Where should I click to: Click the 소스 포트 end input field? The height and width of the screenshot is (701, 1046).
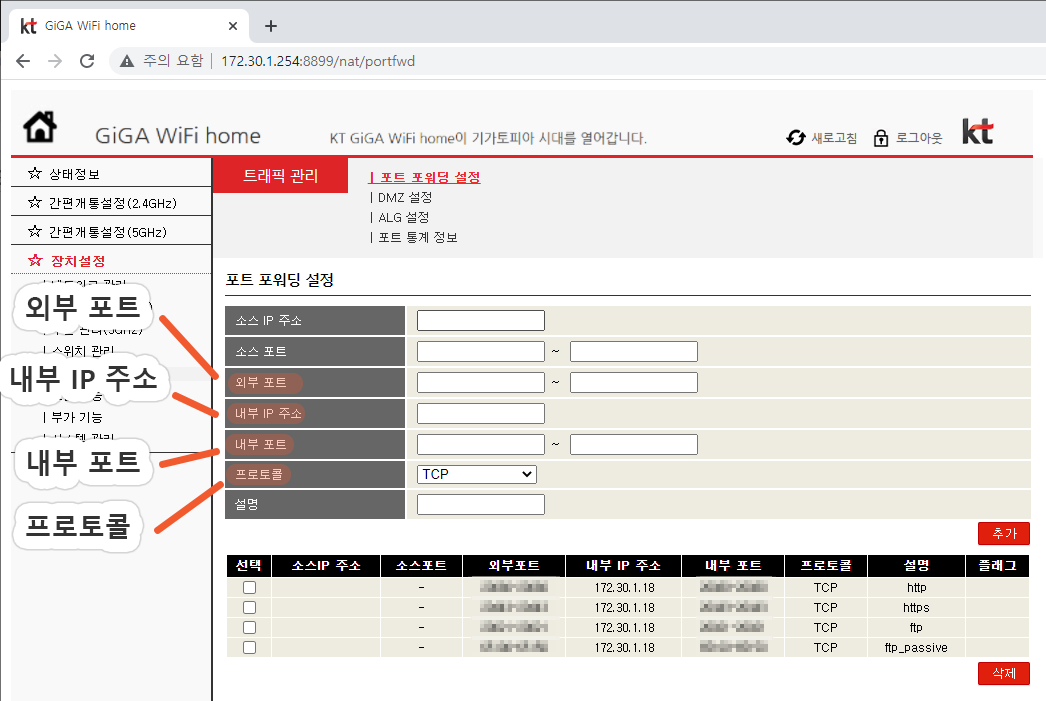click(x=634, y=352)
